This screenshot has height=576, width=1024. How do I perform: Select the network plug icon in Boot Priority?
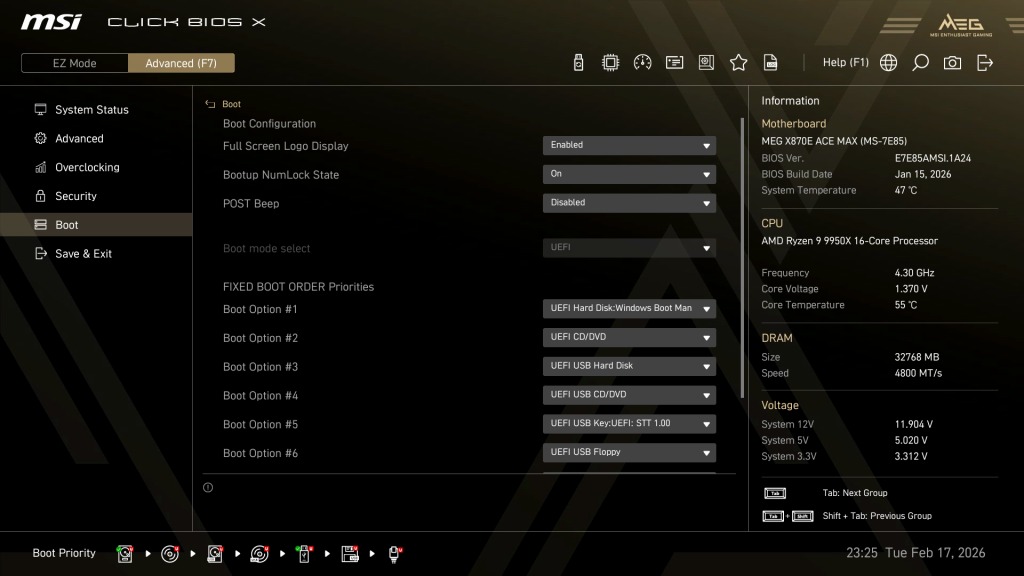coord(394,554)
